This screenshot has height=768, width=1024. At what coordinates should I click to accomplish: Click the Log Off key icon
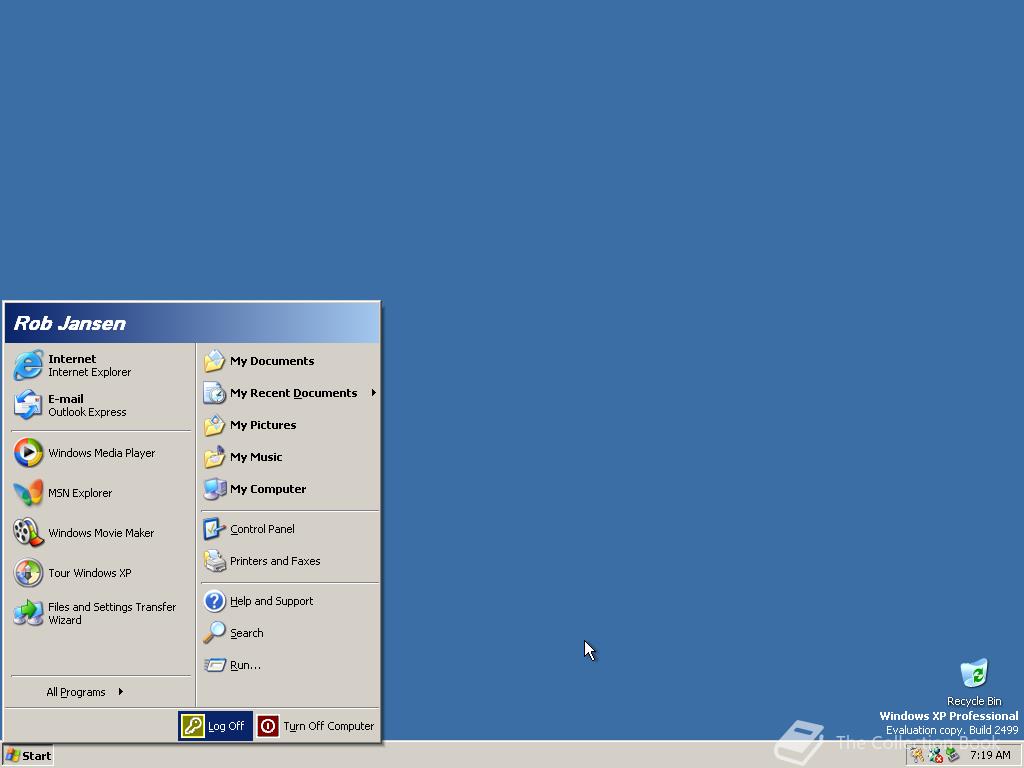pos(193,726)
